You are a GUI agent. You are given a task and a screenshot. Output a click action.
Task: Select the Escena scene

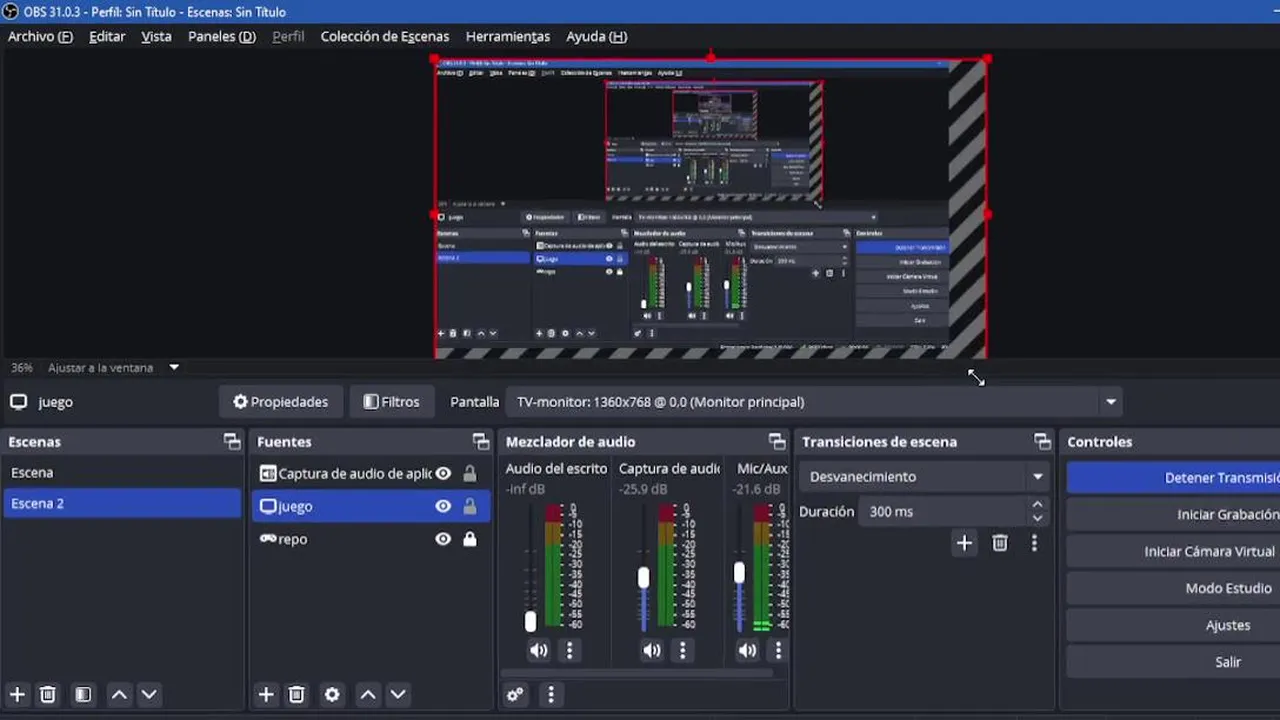(x=122, y=472)
